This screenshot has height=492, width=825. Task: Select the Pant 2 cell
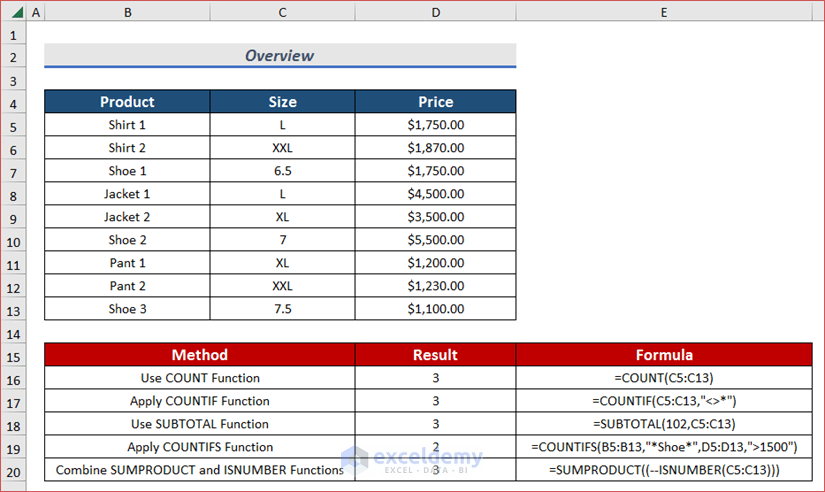click(x=127, y=286)
